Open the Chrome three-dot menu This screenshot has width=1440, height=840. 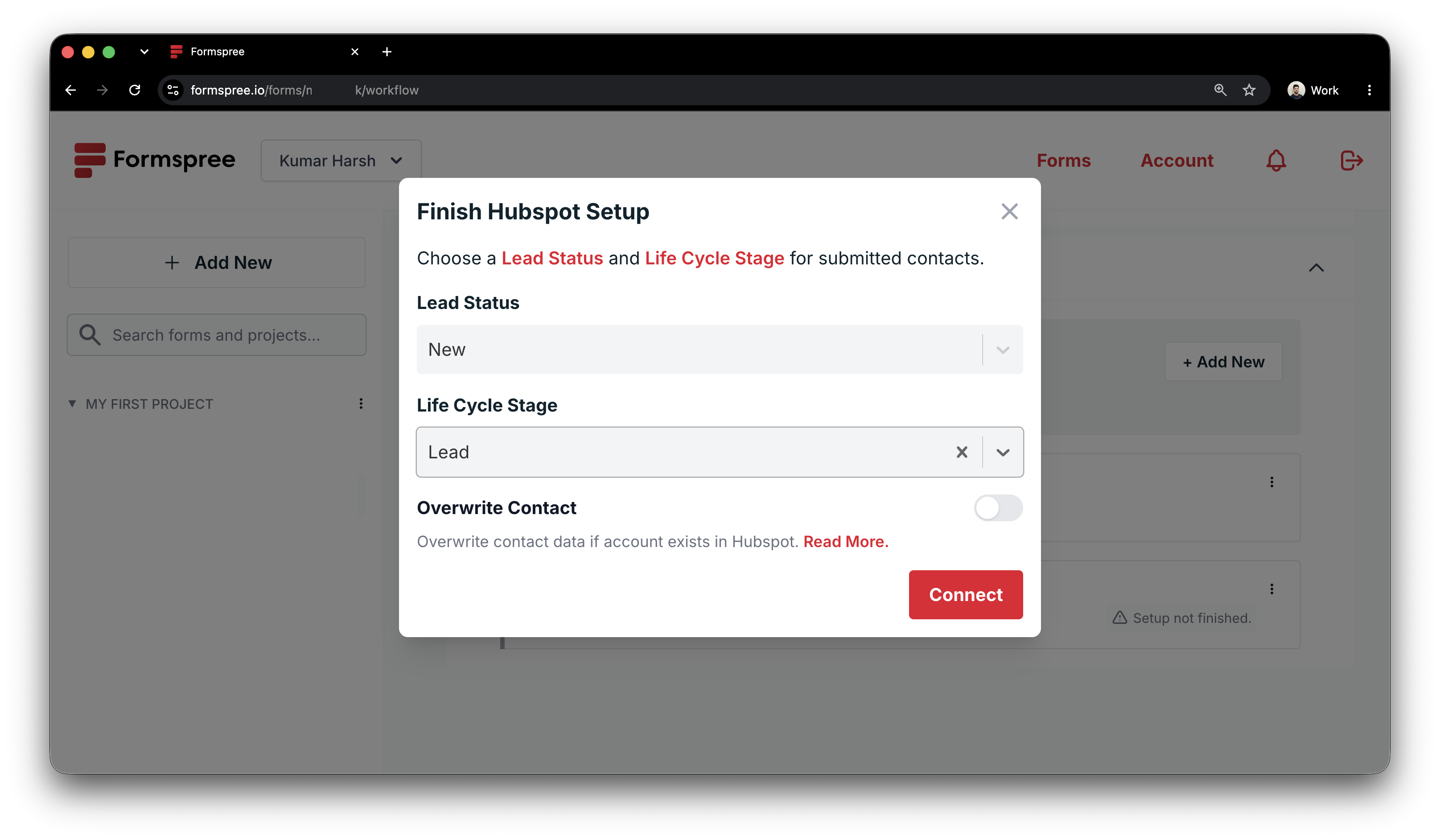point(1369,90)
